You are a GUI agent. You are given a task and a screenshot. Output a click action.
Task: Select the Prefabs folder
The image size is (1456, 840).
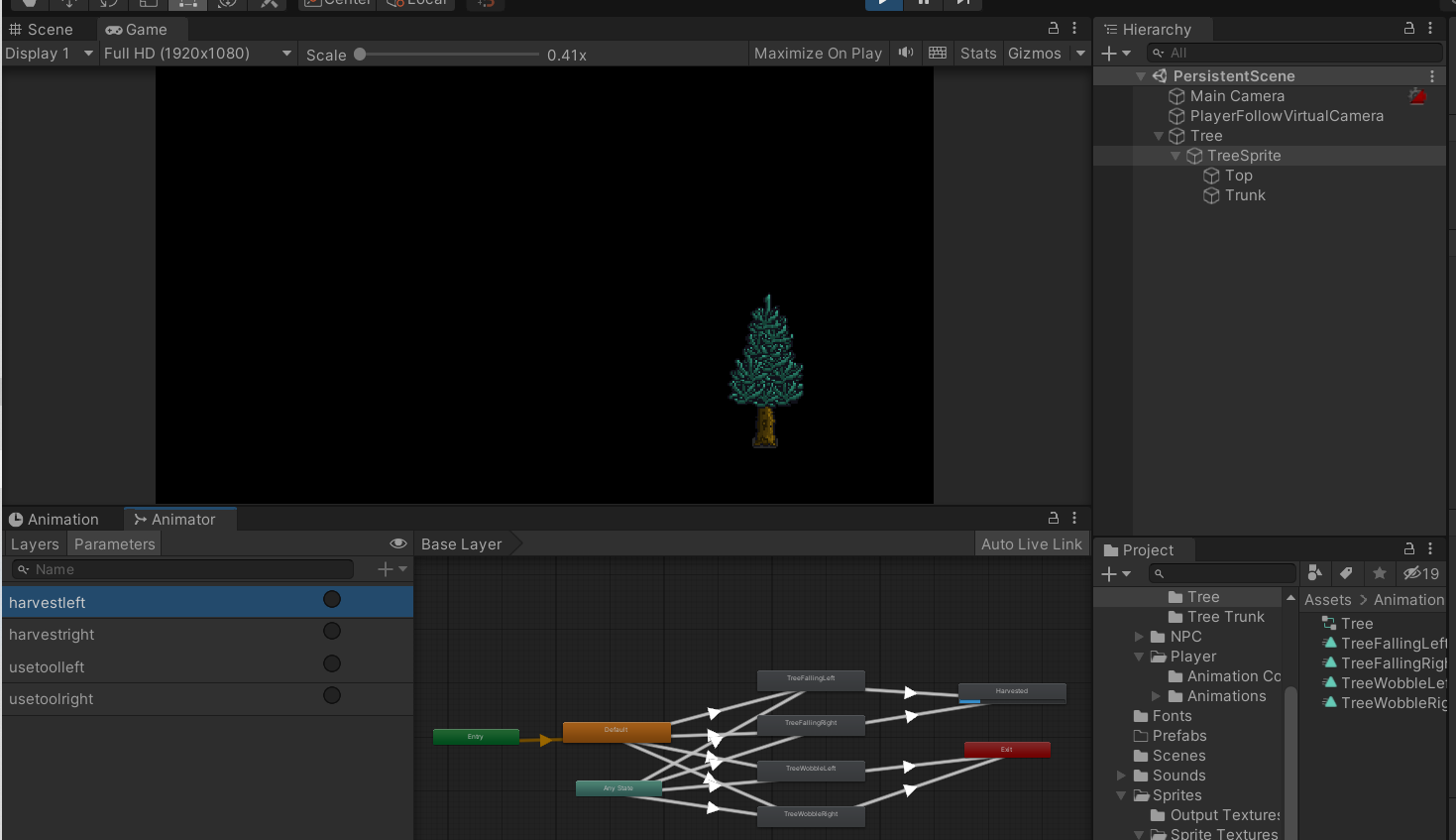pos(1170,736)
